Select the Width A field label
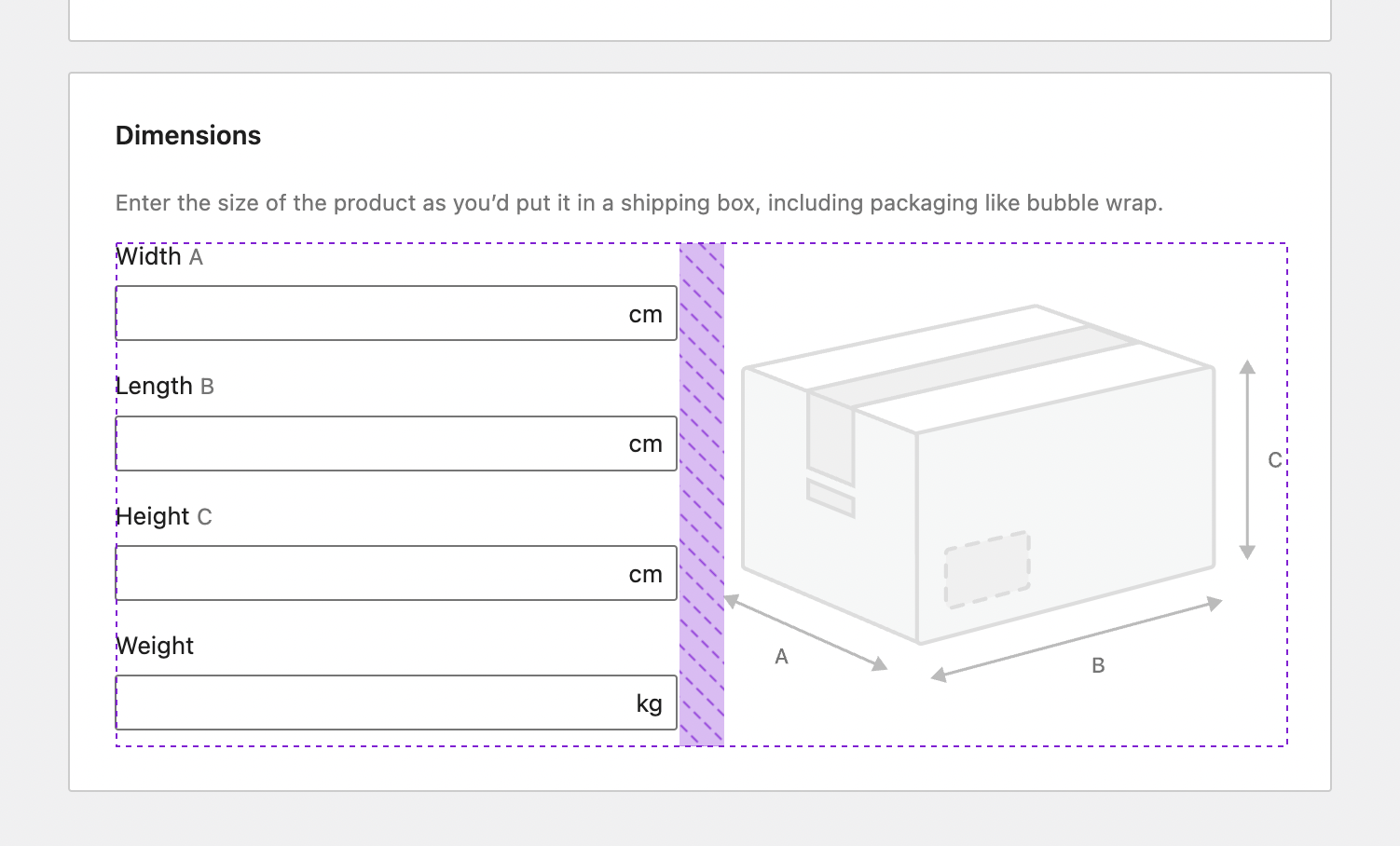1400x846 pixels. pyautogui.click(x=158, y=256)
